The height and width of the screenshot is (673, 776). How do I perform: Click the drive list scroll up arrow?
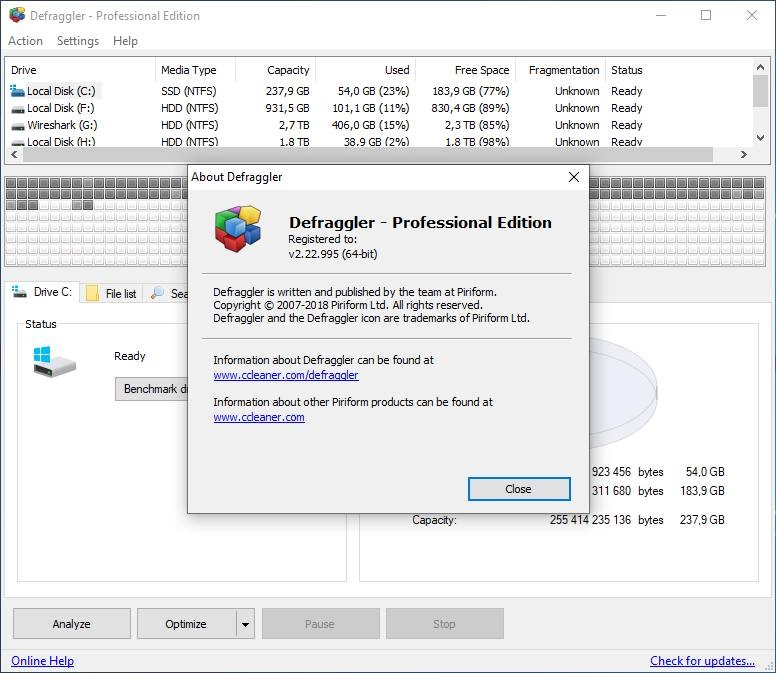(760, 67)
